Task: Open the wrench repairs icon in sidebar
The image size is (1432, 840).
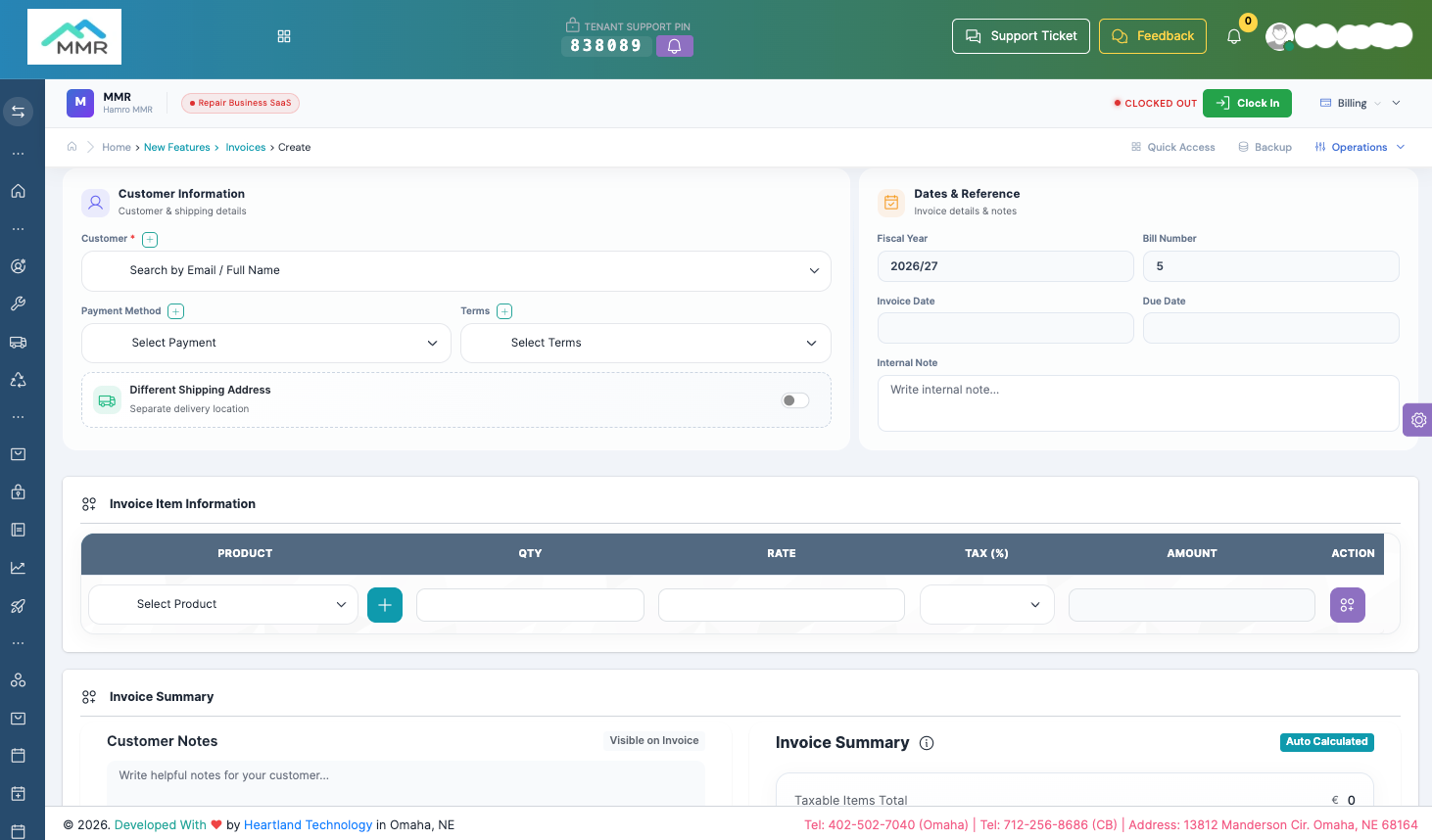Action: tap(18, 303)
